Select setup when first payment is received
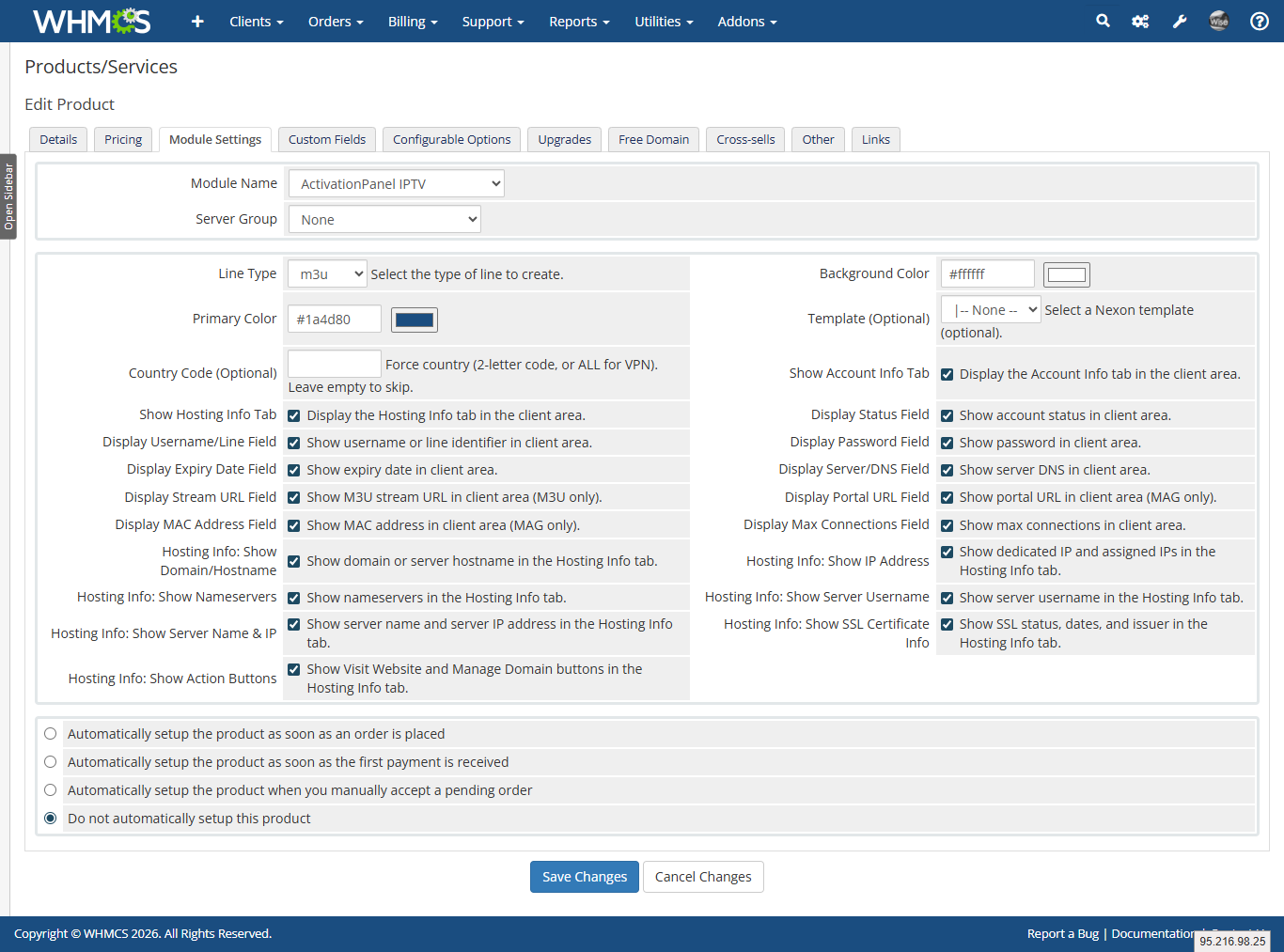The image size is (1284, 952). tap(51, 762)
